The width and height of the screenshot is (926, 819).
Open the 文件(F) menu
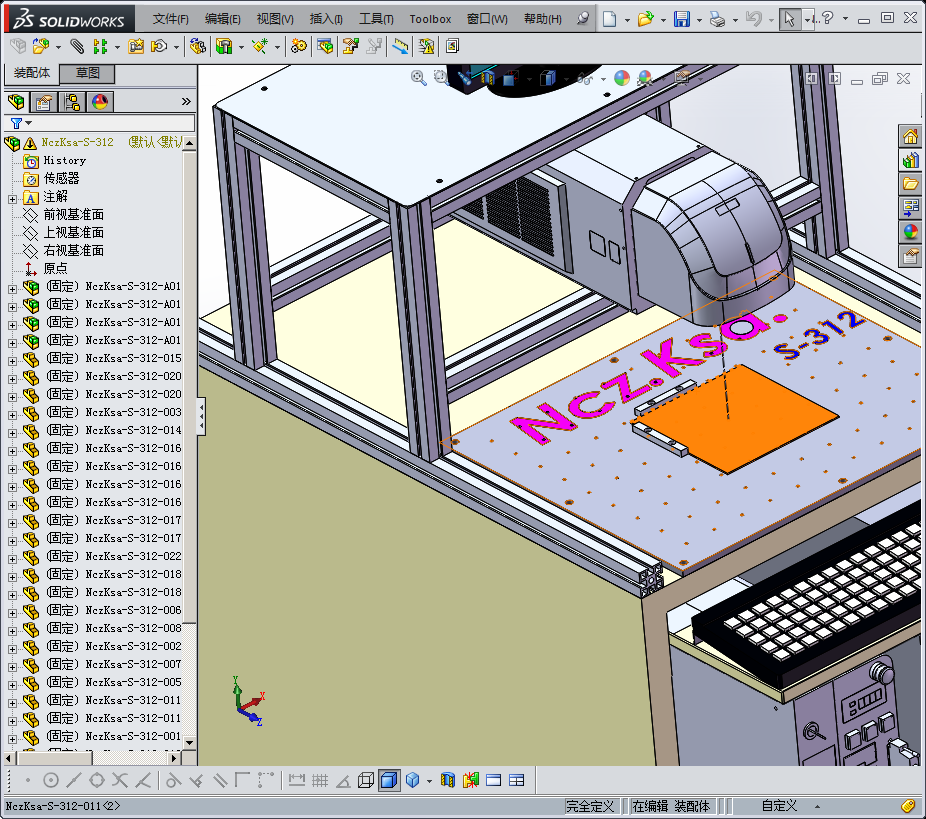pyautogui.click(x=170, y=19)
